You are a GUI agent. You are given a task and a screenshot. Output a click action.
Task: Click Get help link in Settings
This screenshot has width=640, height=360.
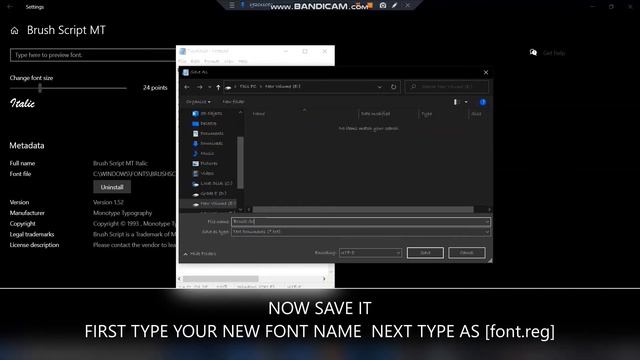pyautogui.click(x=554, y=53)
